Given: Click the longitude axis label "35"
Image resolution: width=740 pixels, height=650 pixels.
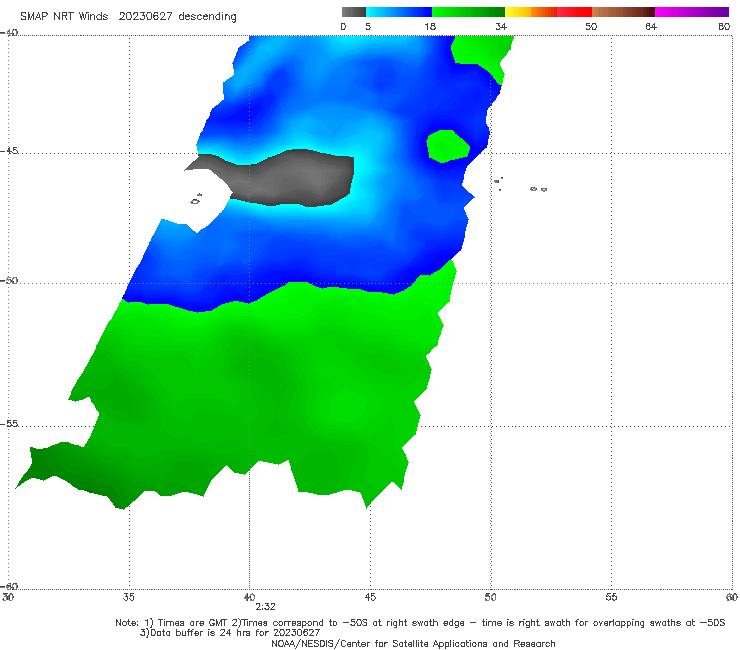Looking at the screenshot, I should point(128,597).
